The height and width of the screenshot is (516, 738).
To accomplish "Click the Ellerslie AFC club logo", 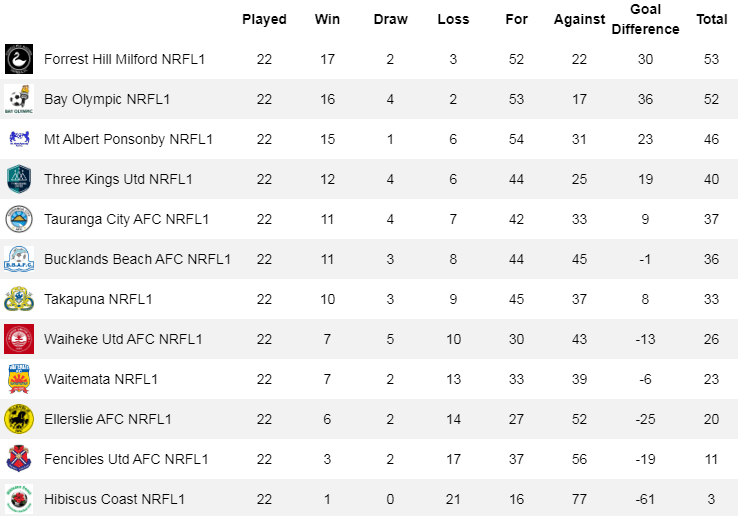I will click(x=19, y=419).
